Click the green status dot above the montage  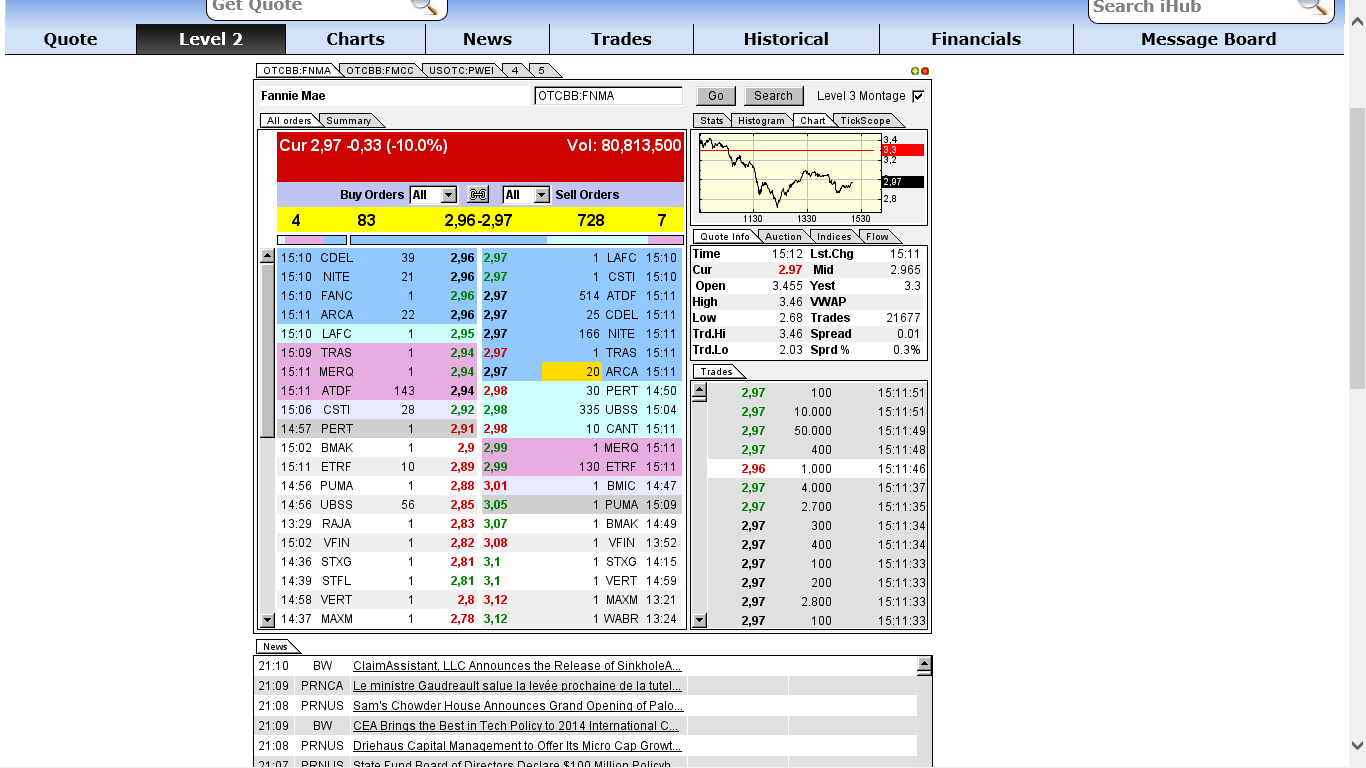915,70
